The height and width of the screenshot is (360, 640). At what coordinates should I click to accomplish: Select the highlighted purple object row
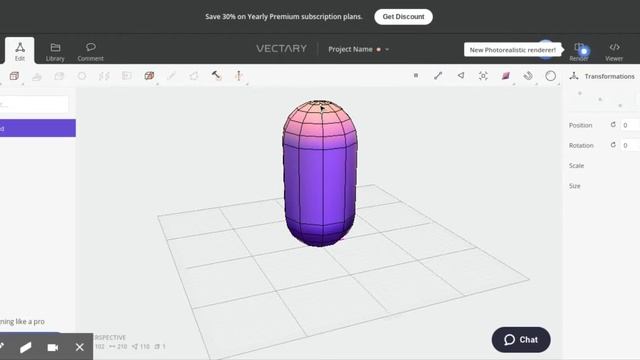[38, 128]
